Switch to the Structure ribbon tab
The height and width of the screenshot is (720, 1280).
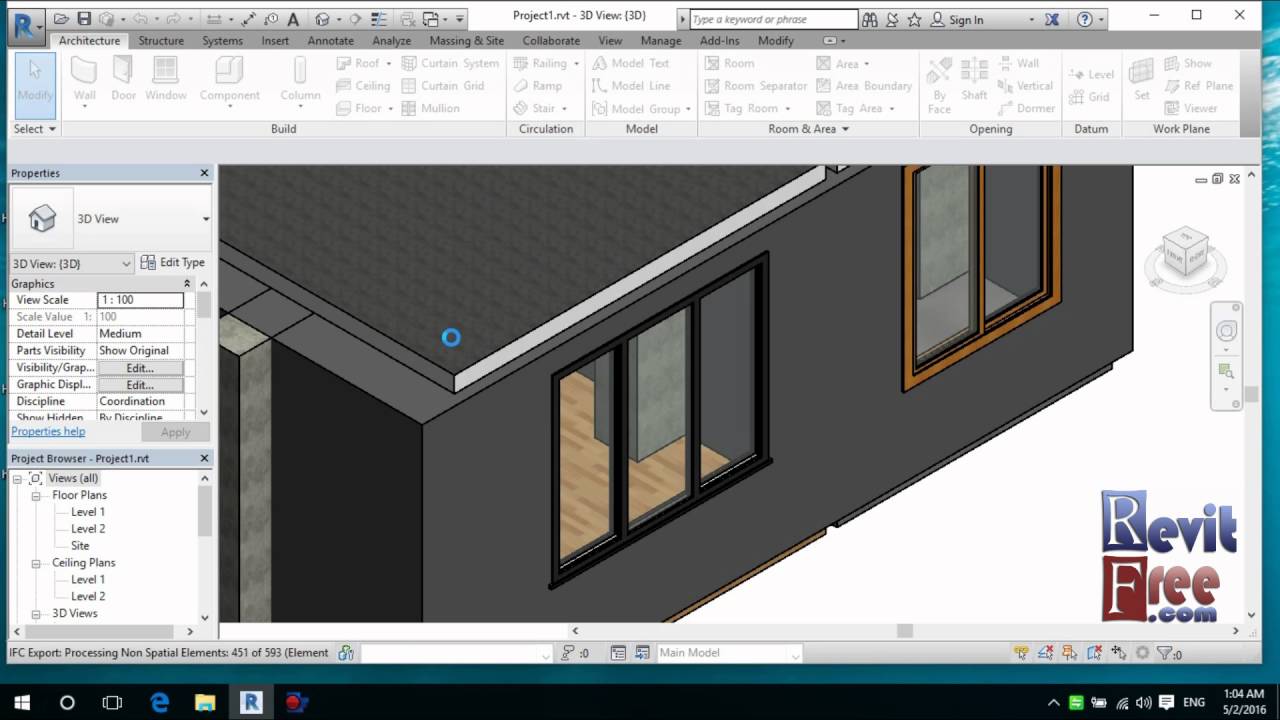[161, 41]
